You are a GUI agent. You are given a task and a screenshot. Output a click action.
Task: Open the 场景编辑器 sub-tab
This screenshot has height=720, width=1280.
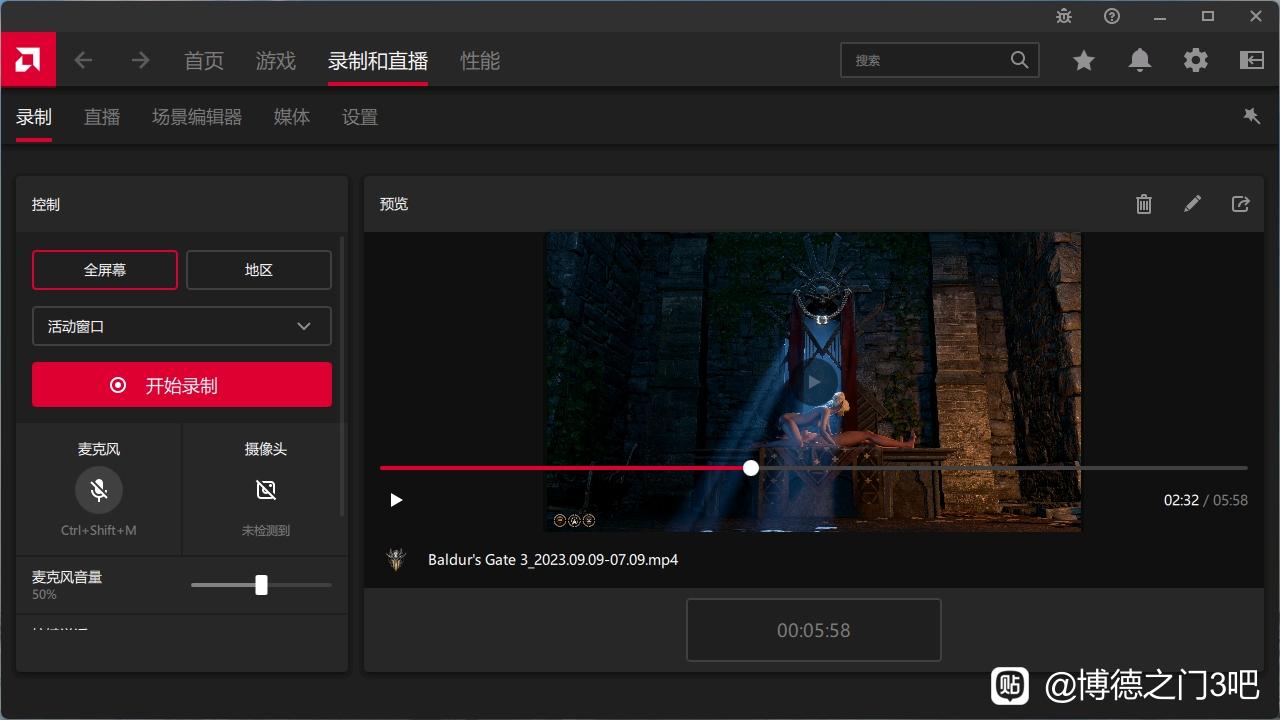click(197, 117)
